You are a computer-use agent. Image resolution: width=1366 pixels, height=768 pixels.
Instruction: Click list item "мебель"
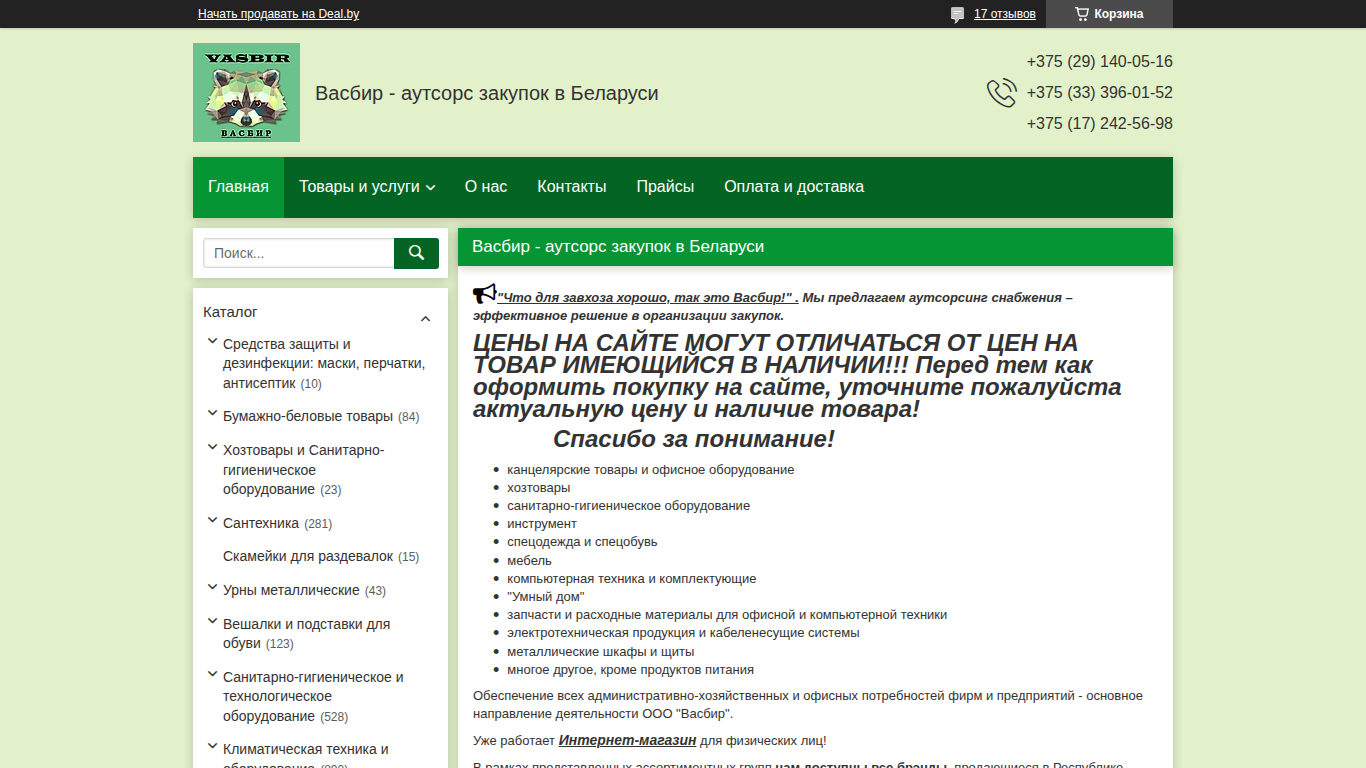529,561
